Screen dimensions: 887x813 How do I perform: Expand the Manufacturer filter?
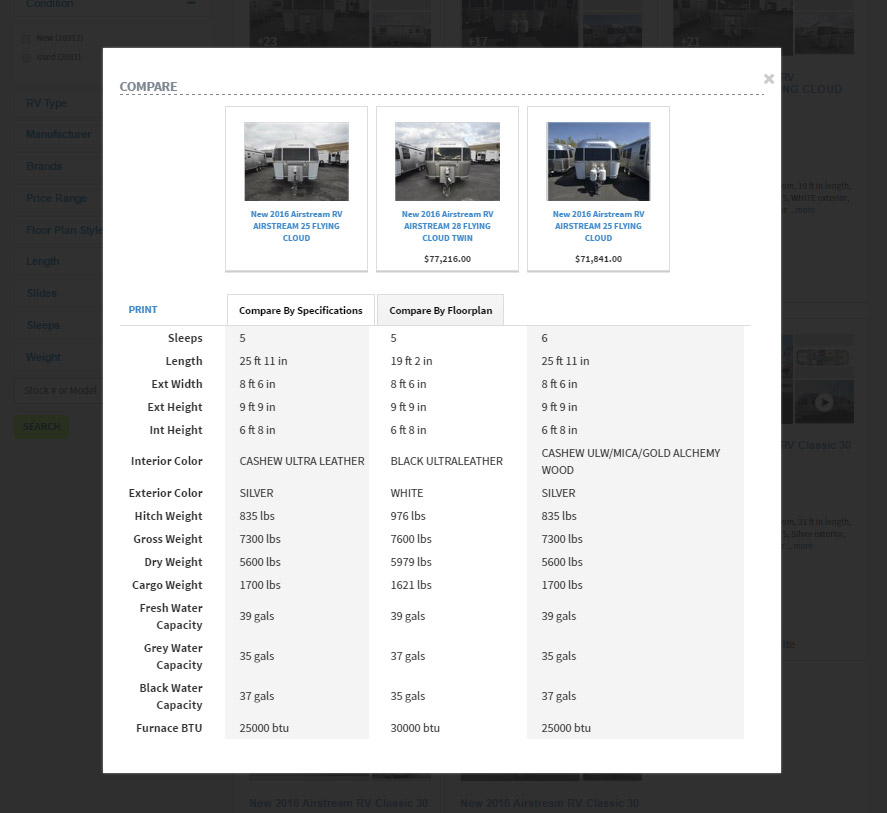tap(58, 134)
